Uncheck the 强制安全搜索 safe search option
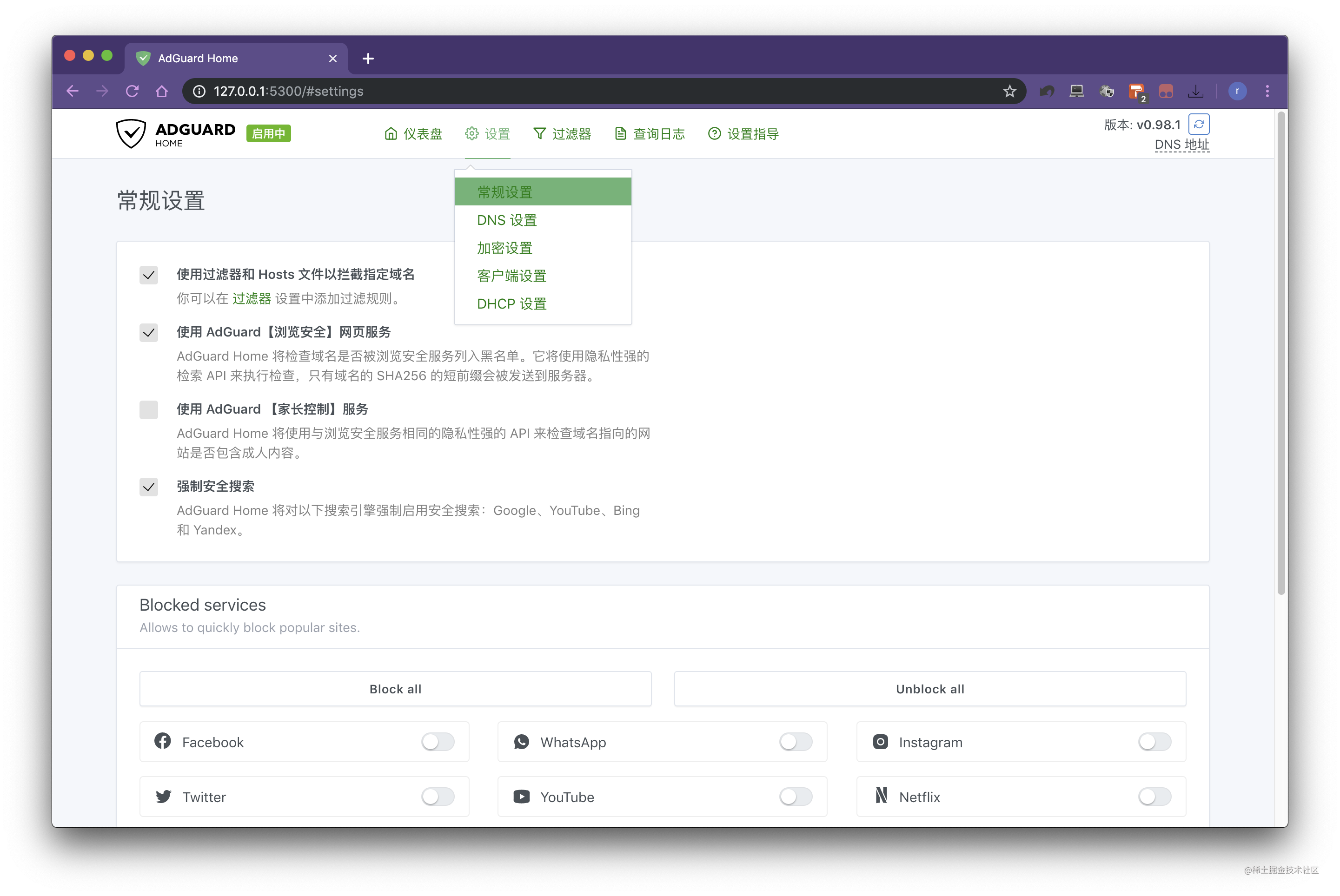The width and height of the screenshot is (1340, 896). tap(149, 487)
